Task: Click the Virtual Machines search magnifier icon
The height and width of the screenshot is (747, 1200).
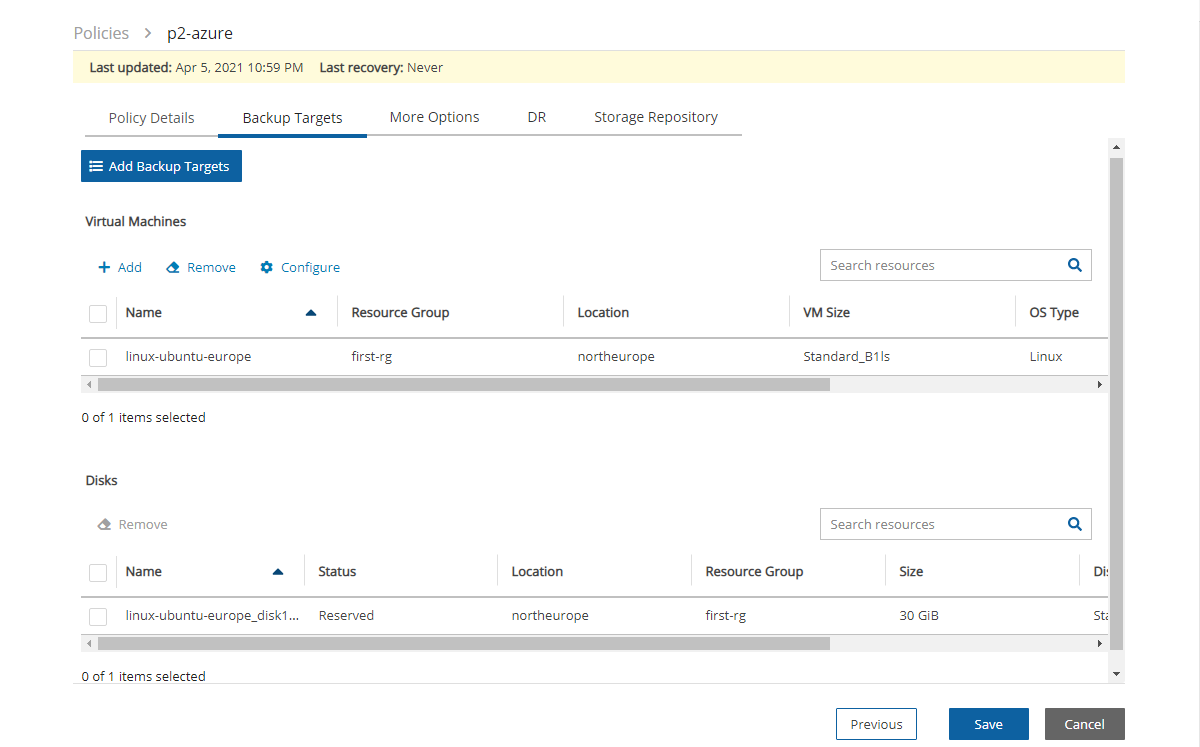Action: click(1074, 265)
